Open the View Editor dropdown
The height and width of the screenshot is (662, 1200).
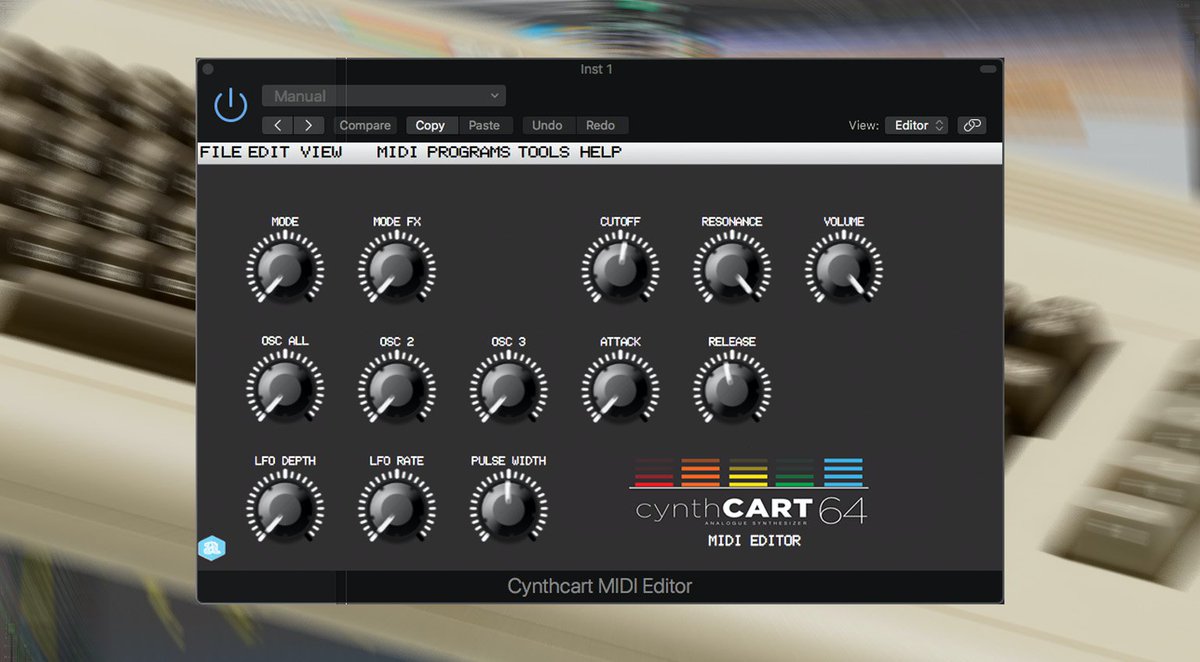pyautogui.click(x=917, y=125)
